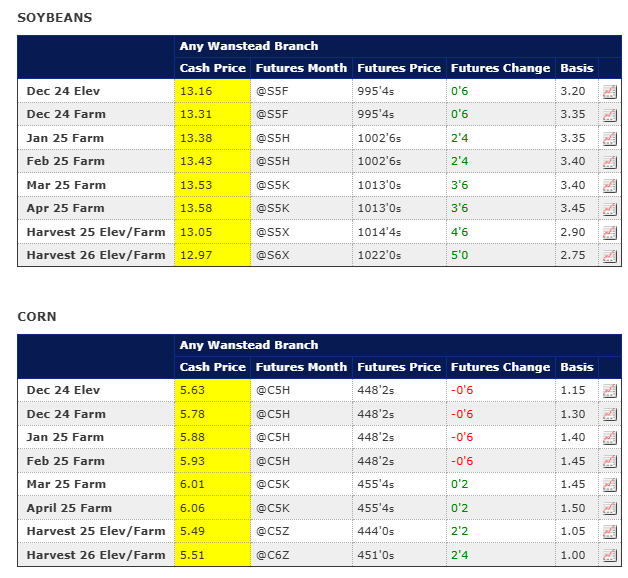Open chart icon for soybeans Jan 25 Farm
Screen dimensions: 628x578
click(x=609, y=138)
